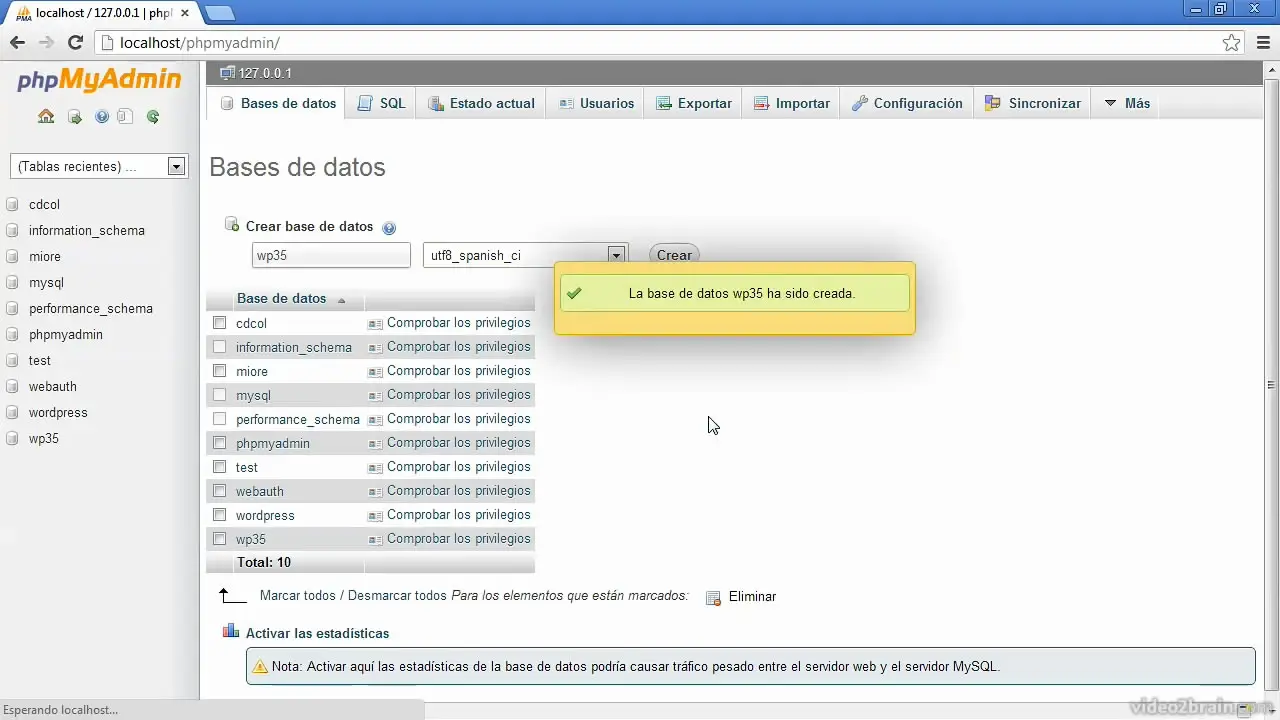Click the sidebar database icon for phpmyadmin
The width and height of the screenshot is (1280, 720).
[12, 335]
